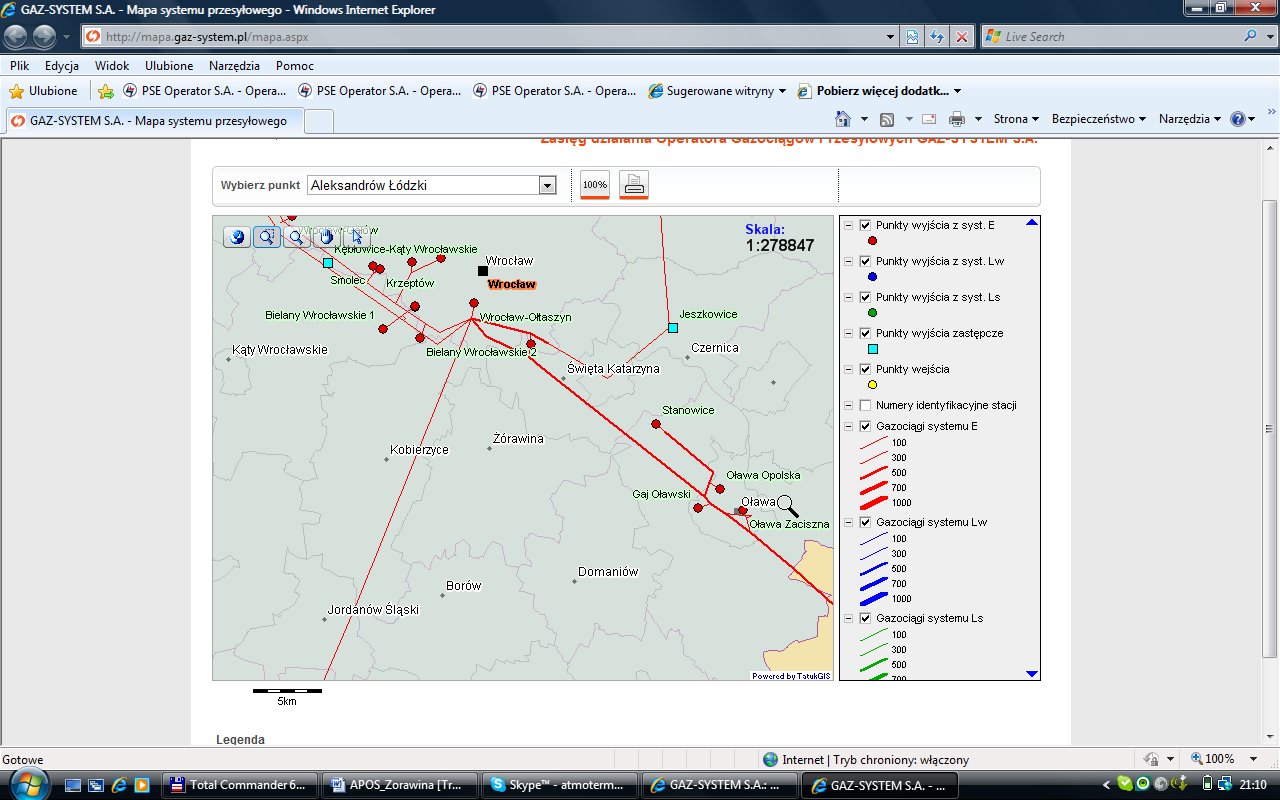
Task: Toggle Punkty wejścia checkbox
Action: (865, 369)
